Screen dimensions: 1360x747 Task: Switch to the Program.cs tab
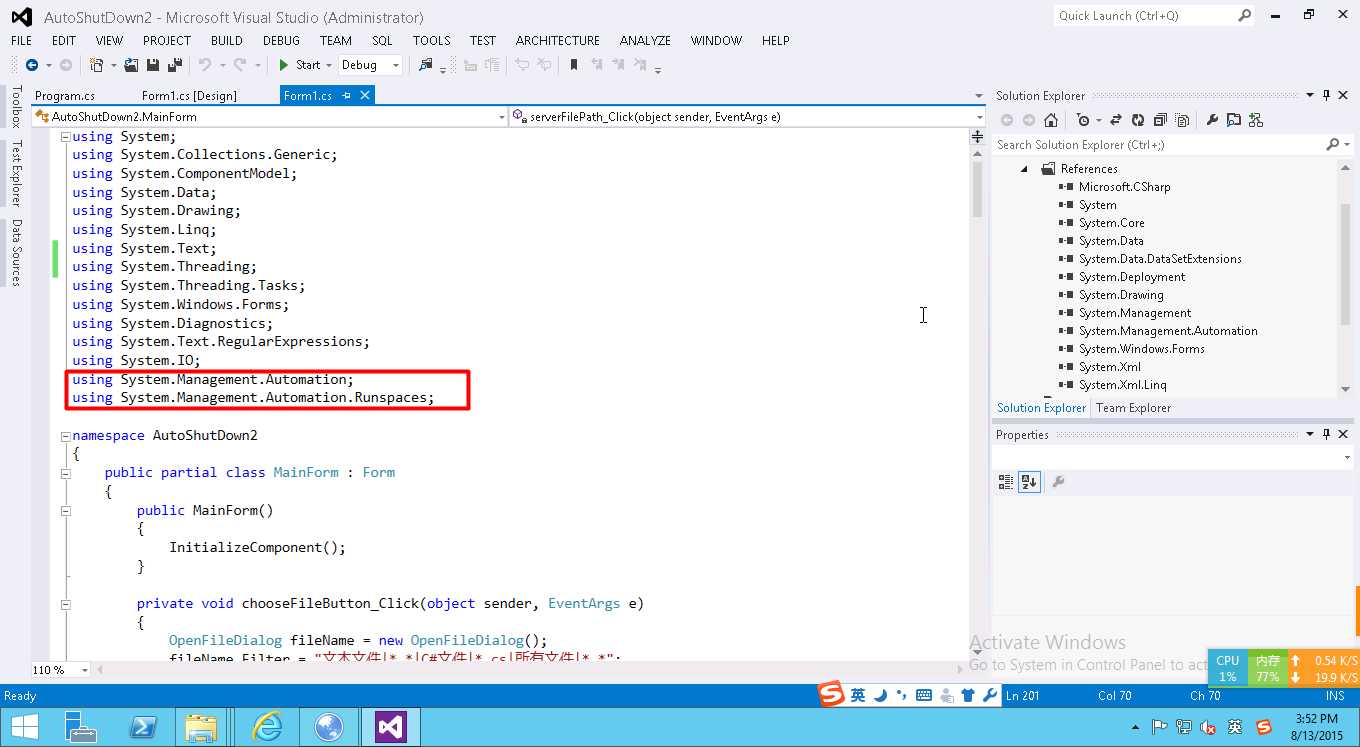point(65,96)
